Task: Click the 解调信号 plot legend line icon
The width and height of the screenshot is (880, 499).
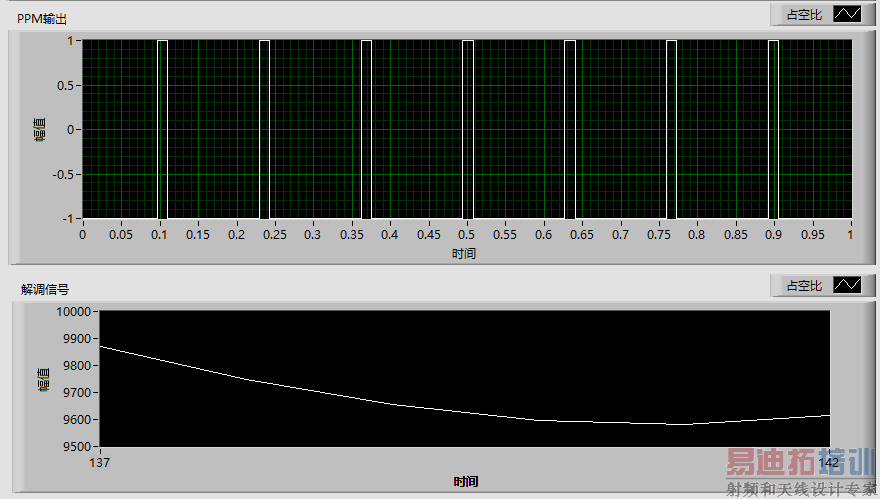Action: click(x=847, y=285)
